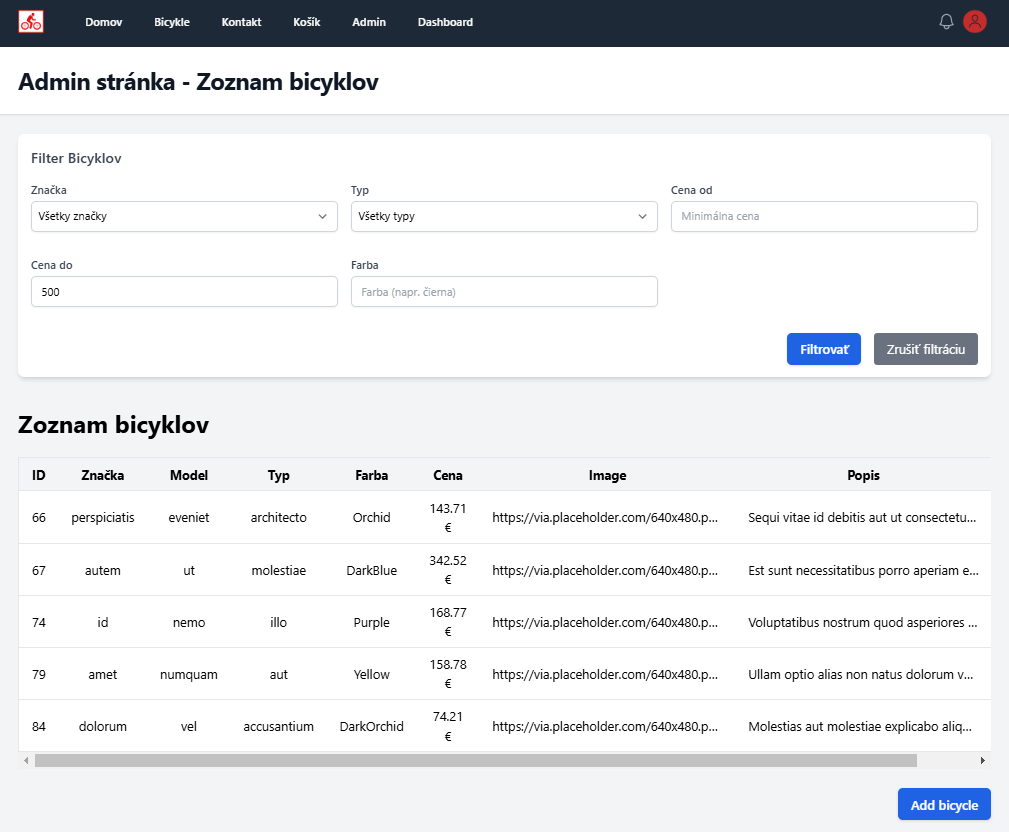Open the Bicykle navigation item
Viewport: 1009px width, 832px height.
172,22
